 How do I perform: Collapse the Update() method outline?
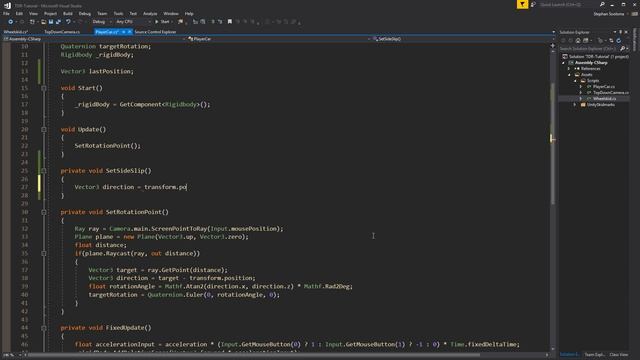click(44, 129)
